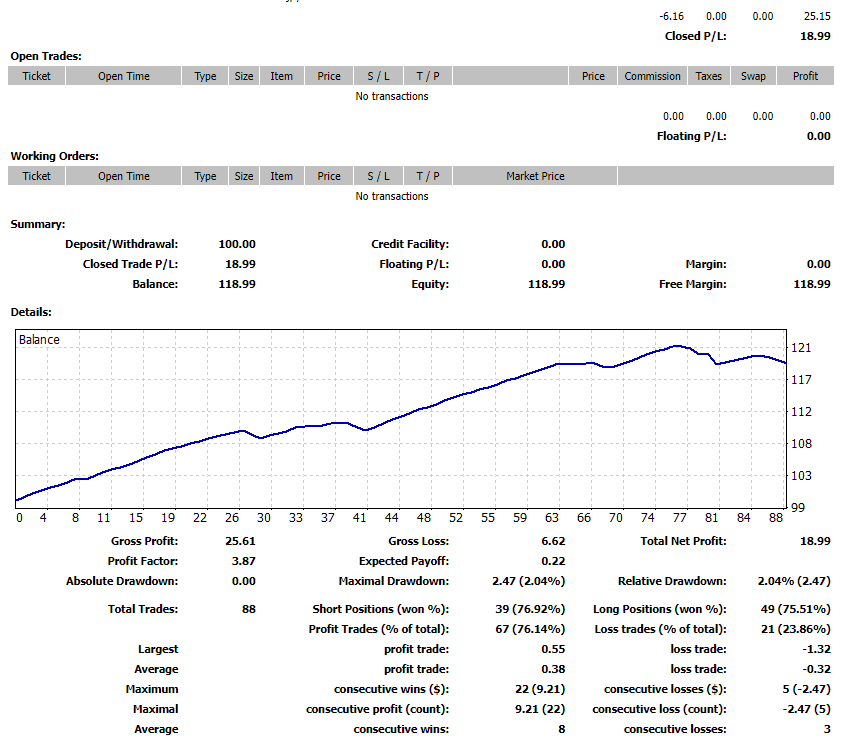Image resolution: width=844 pixels, height=739 pixels.
Task: Select the Price column header
Action: click(x=328, y=75)
